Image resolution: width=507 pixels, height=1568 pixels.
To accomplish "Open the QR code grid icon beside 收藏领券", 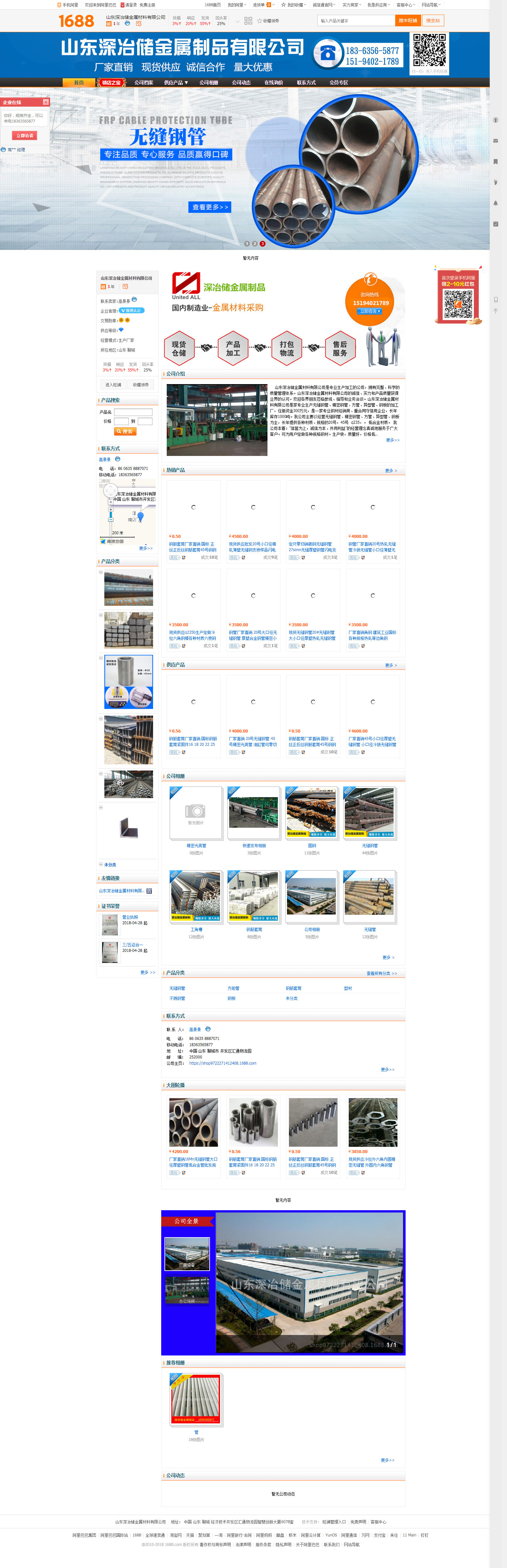I will point(248,21).
